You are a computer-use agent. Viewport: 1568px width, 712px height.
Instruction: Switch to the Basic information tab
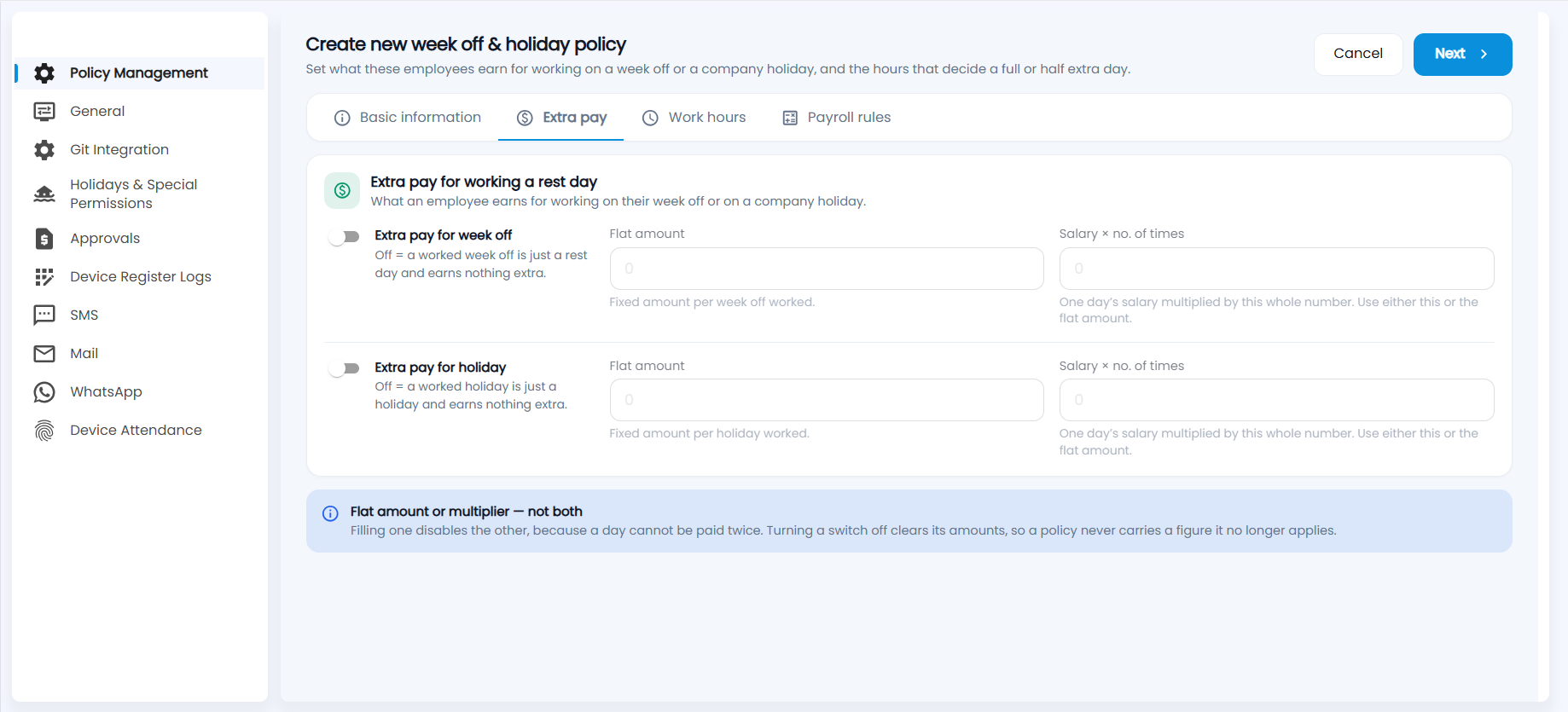[408, 118]
